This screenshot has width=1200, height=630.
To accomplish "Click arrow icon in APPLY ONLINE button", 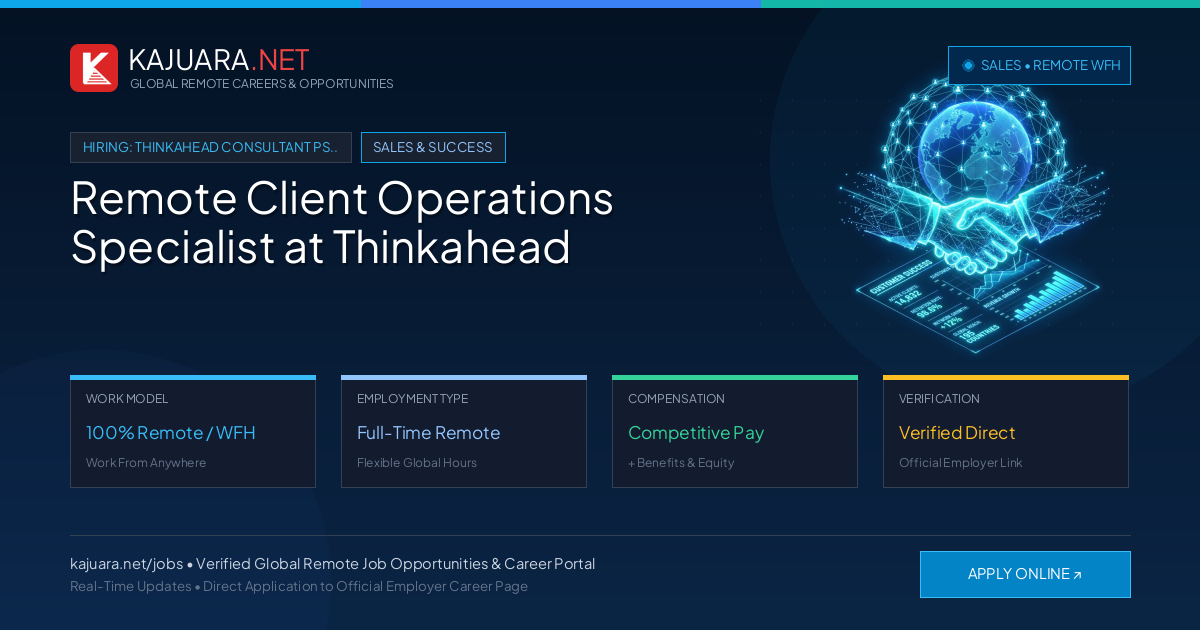I will pyautogui.click(x=1077, y=575).
